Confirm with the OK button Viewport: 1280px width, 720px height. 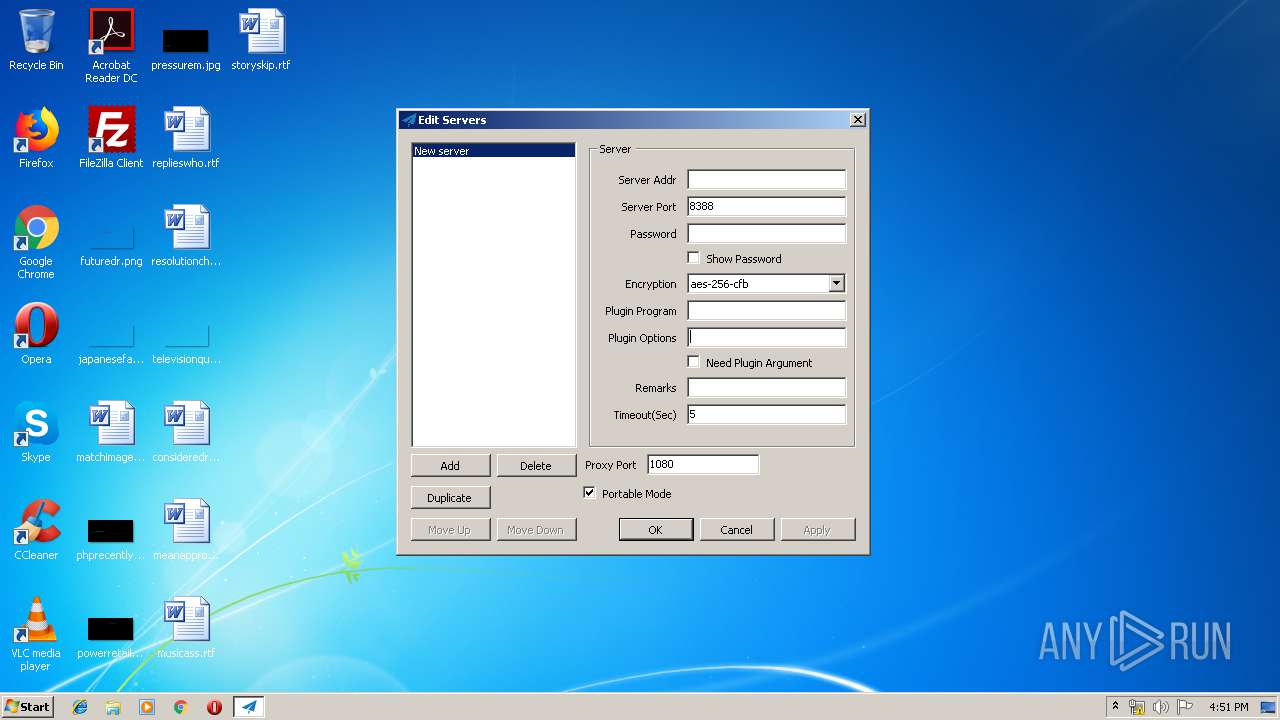pyautogui.click(x=655, y=529)
